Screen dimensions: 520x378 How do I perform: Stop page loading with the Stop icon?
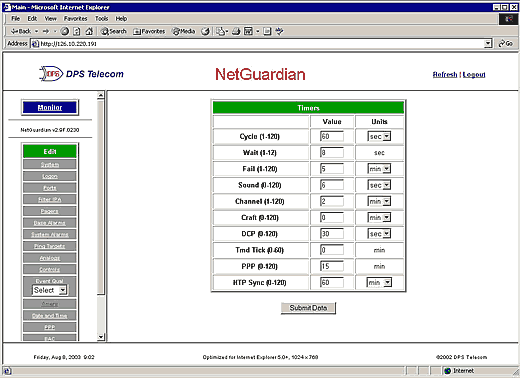pos(65,31)
